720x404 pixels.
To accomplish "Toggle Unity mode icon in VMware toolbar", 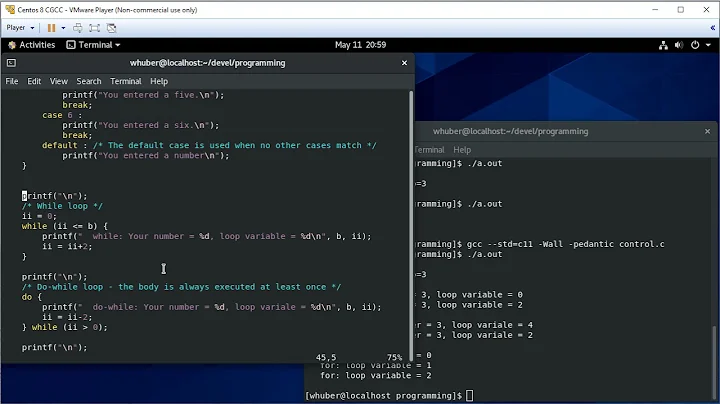I will (x=111, y=28).
